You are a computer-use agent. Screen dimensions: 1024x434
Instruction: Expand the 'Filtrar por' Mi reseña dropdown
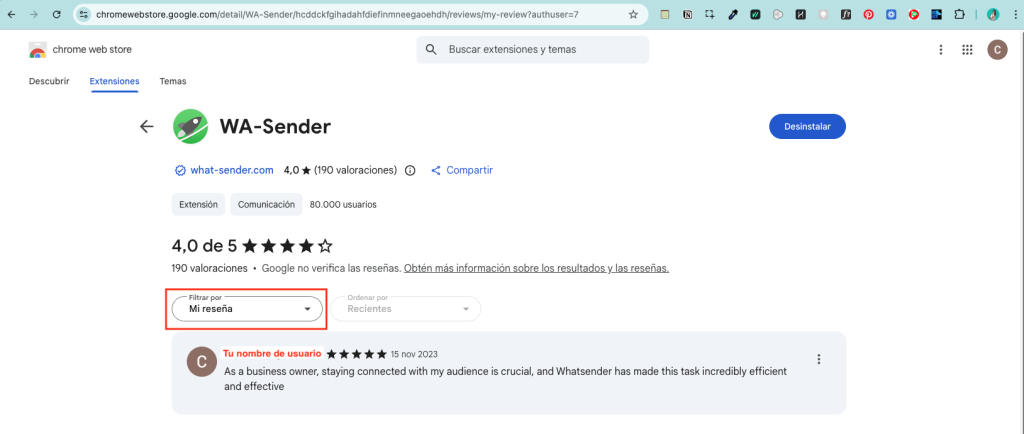click(248, 309)
